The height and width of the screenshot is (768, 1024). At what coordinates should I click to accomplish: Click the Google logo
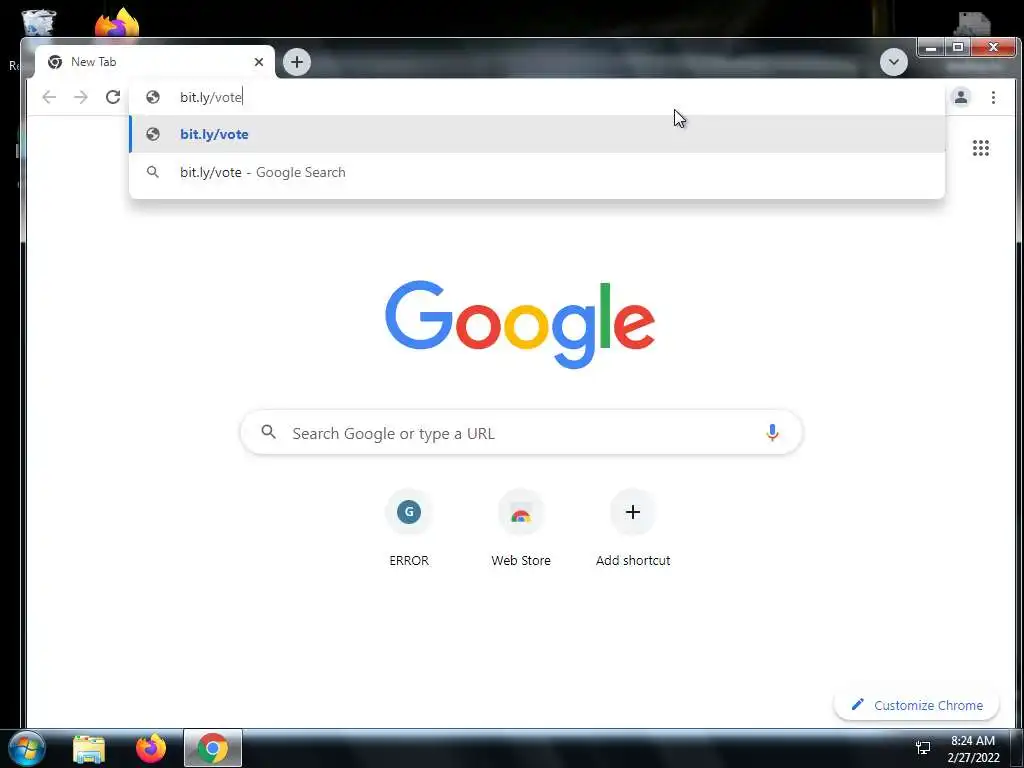click(520, 325)
